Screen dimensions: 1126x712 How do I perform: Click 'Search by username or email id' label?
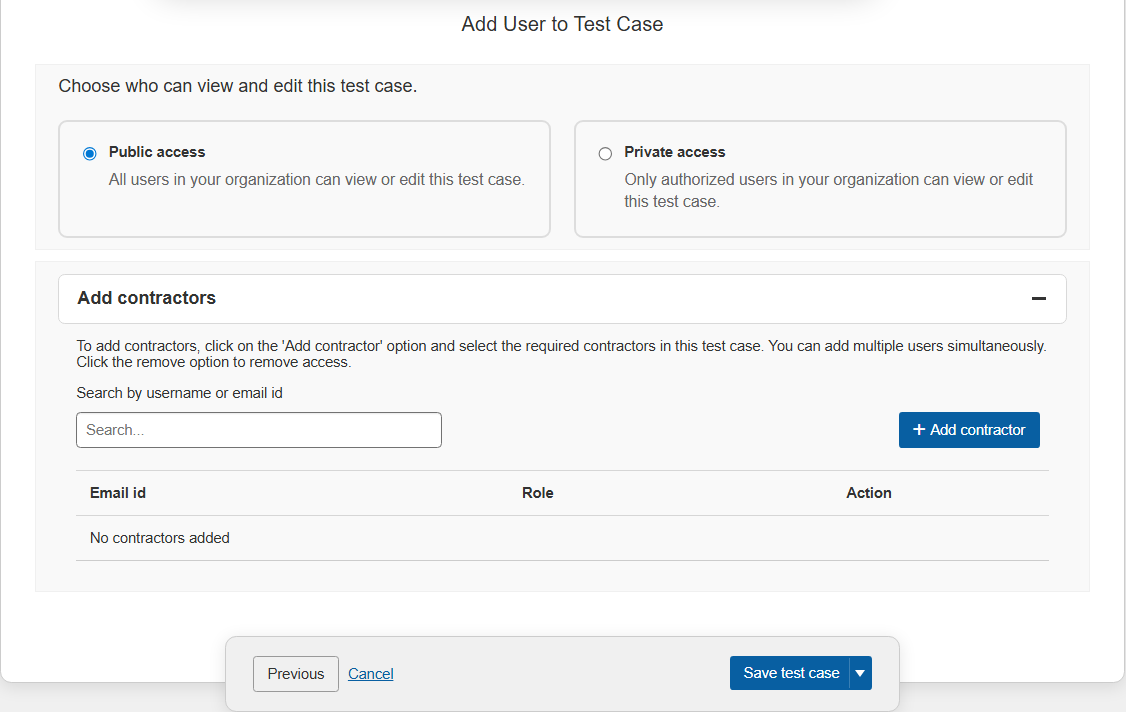179,393
